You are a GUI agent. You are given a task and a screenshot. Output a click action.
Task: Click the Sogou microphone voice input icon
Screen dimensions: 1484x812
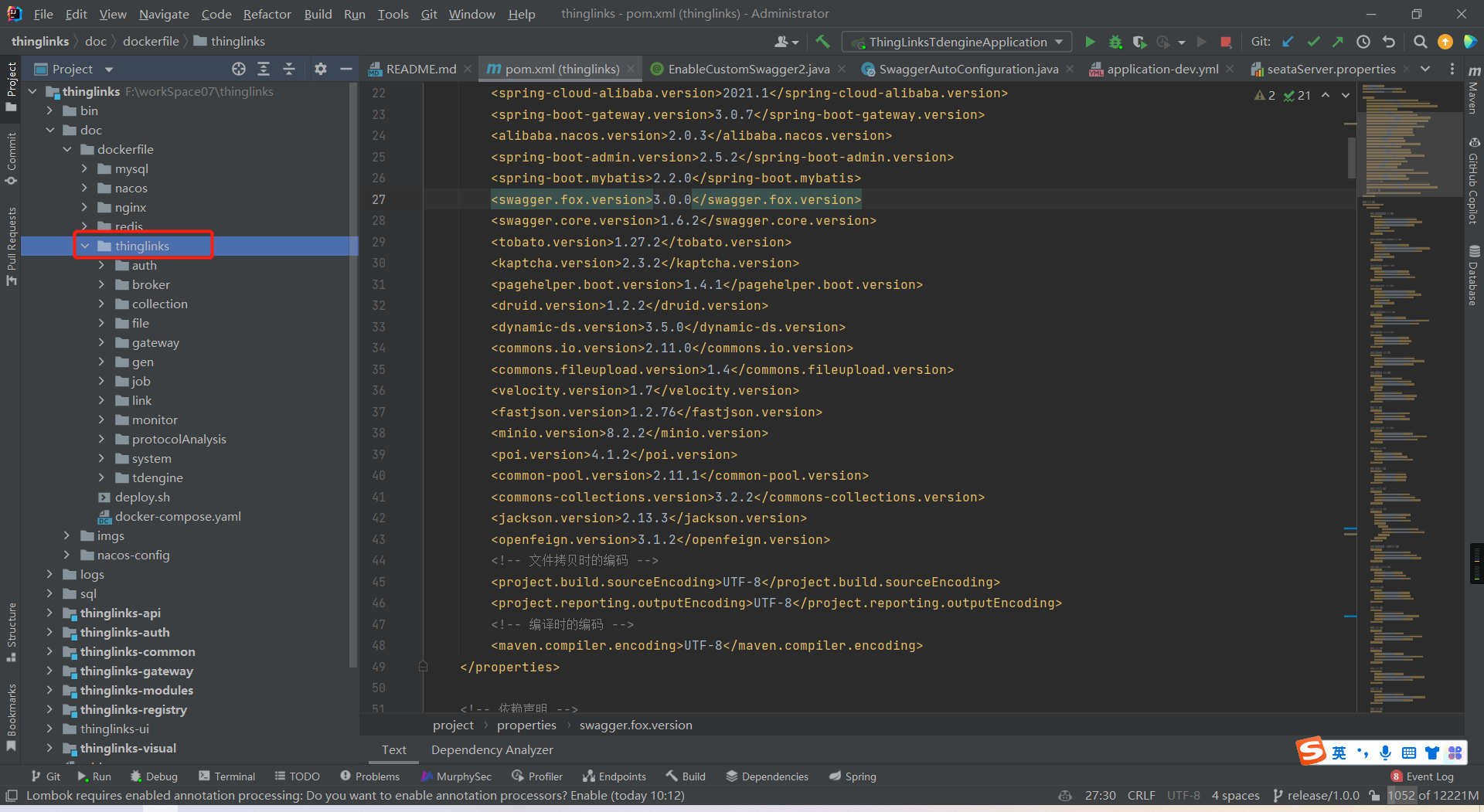click(1385, 753)
